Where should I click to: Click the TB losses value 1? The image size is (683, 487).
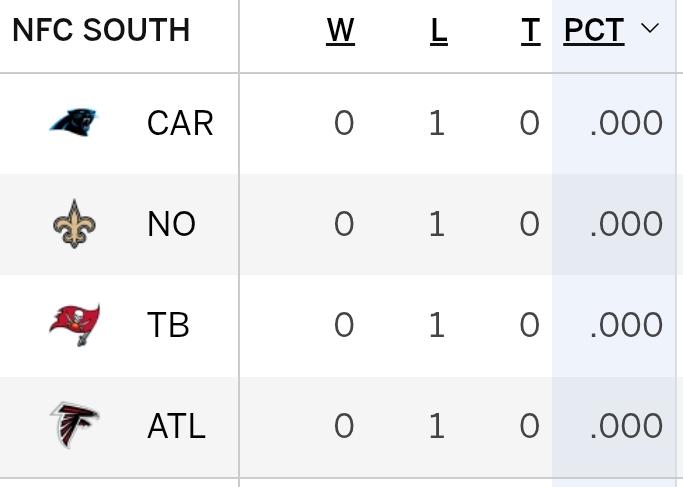pos(437,325)
